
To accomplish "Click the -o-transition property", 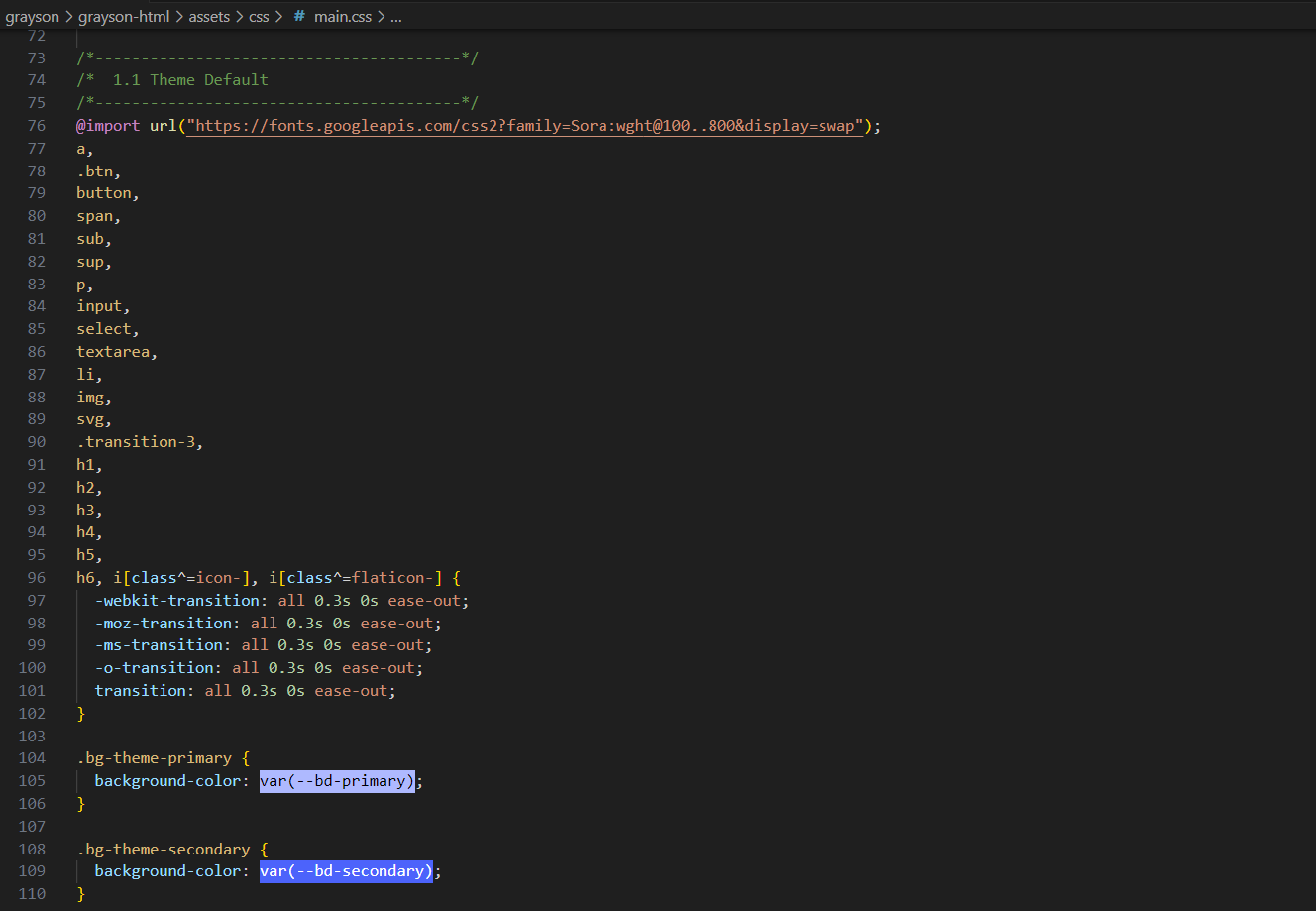I will point(154,668).
